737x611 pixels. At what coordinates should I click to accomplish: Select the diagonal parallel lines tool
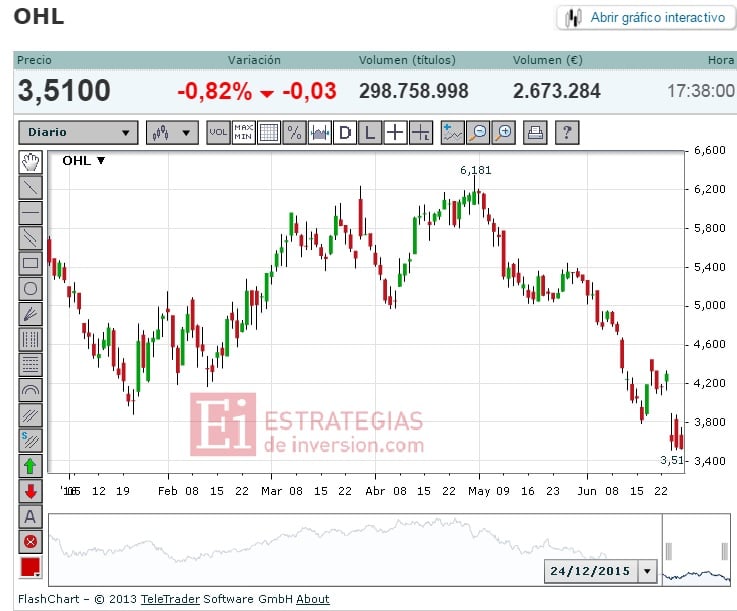tap(31, 415)
